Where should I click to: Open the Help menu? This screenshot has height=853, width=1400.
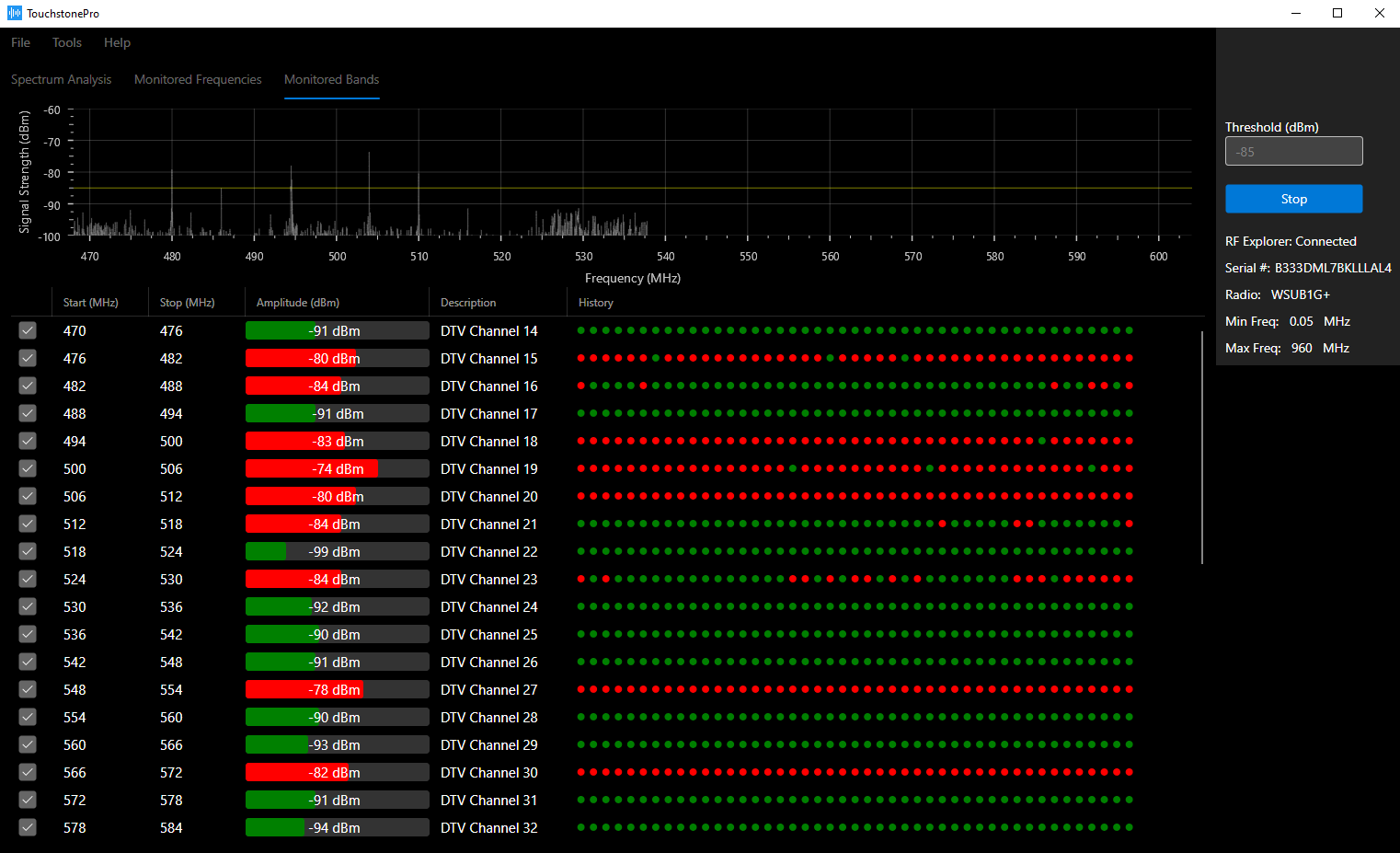[117, 42]
